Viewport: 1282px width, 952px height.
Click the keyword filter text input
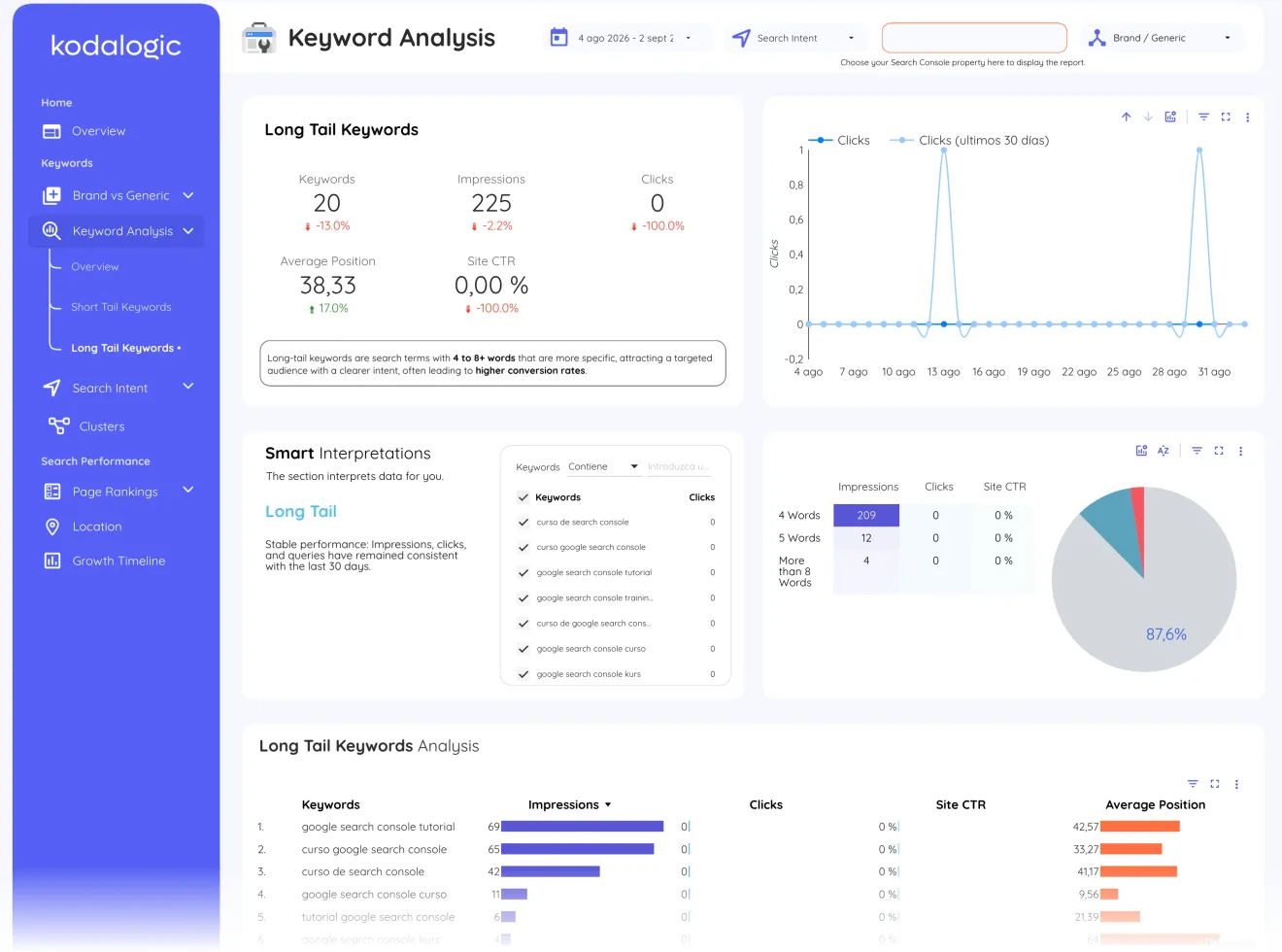tap(679, 467)
